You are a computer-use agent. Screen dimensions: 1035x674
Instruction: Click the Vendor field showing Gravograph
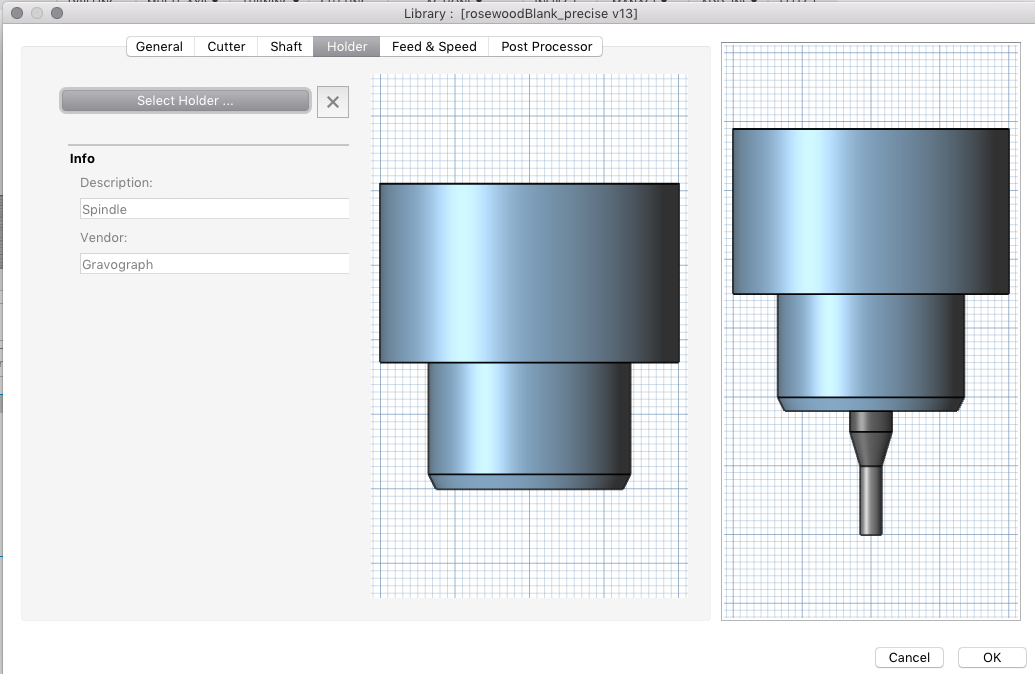click(215, 264)
